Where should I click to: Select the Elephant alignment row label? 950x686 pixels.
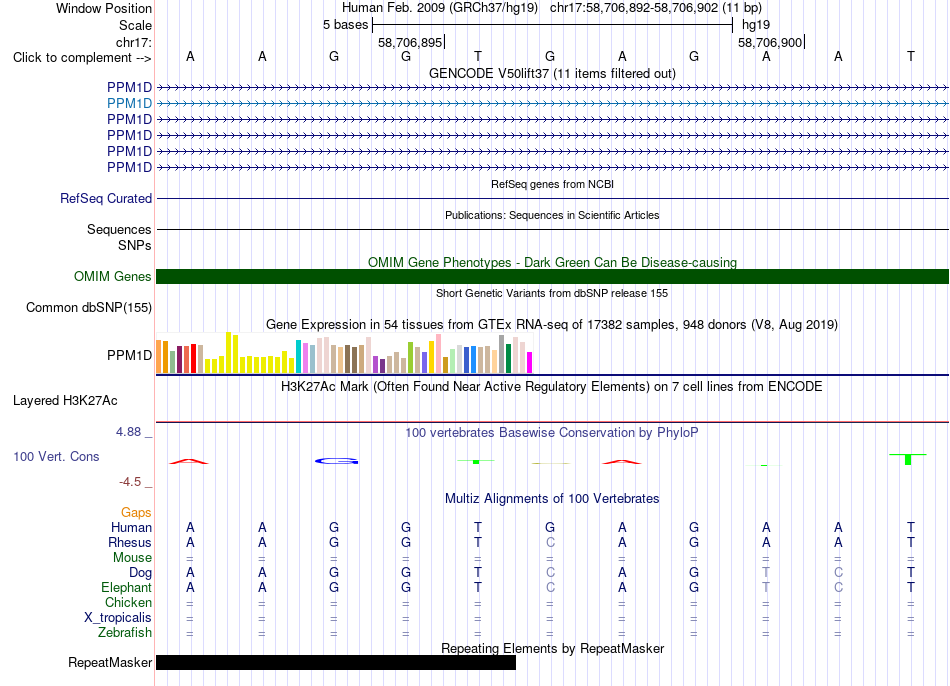point(126,588)
